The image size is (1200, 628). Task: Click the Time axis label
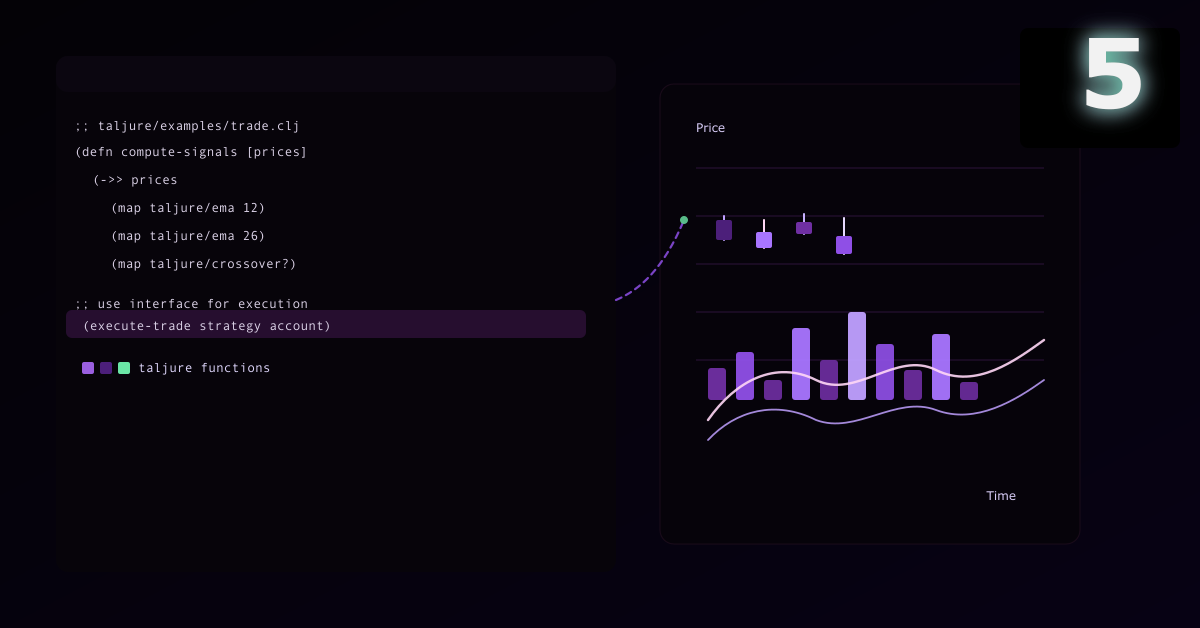coord(1000,496)
